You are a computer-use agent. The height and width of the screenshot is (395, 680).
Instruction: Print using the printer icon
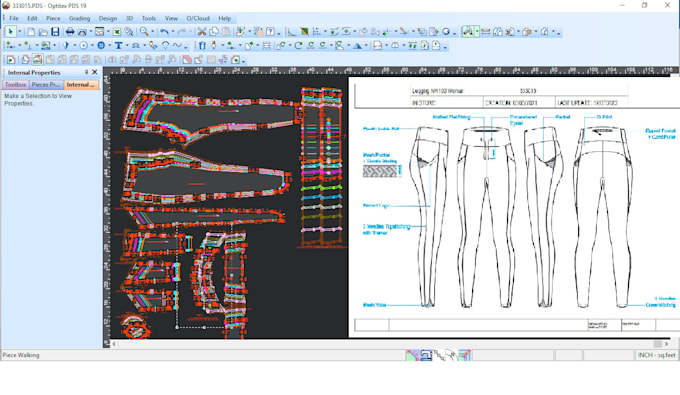tap(69, 32)
